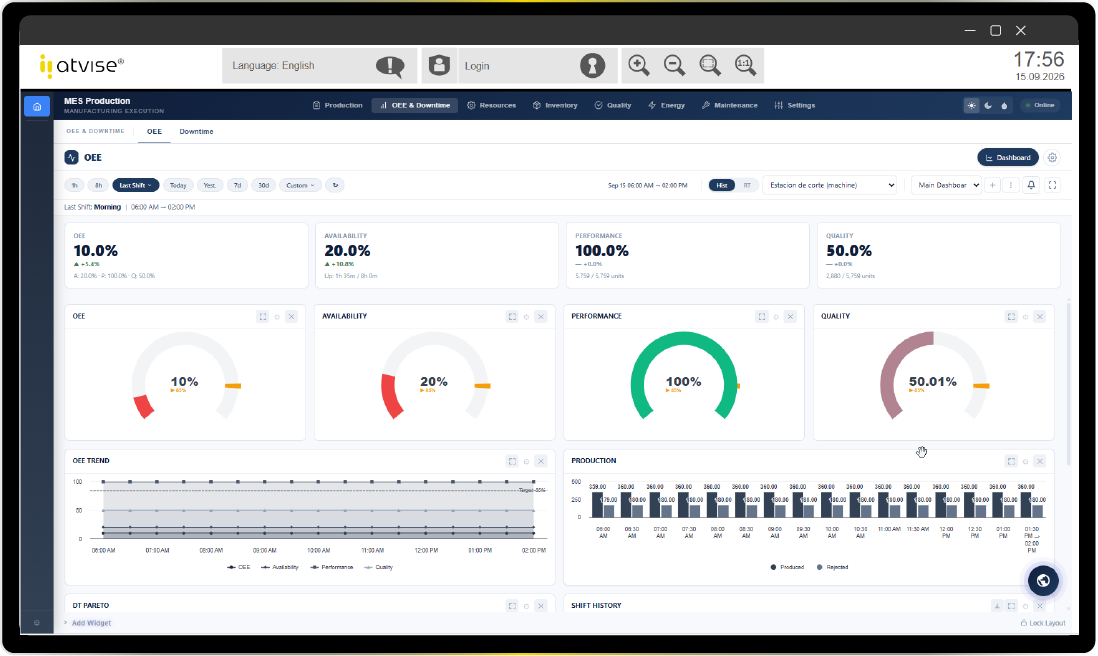Open the Settings menu
The height and width of the screenshot is (656, 1098).
[x=795, y=106]
